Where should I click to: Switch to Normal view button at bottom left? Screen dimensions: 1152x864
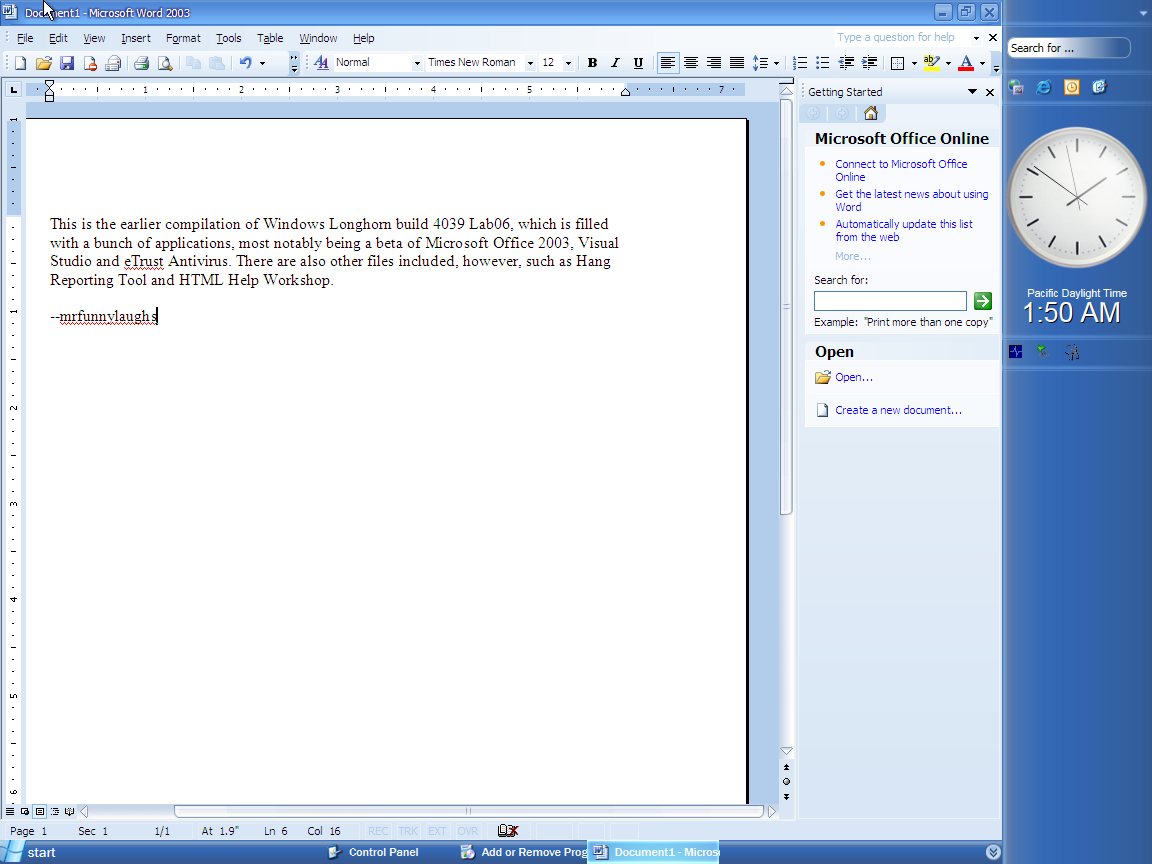10,811
